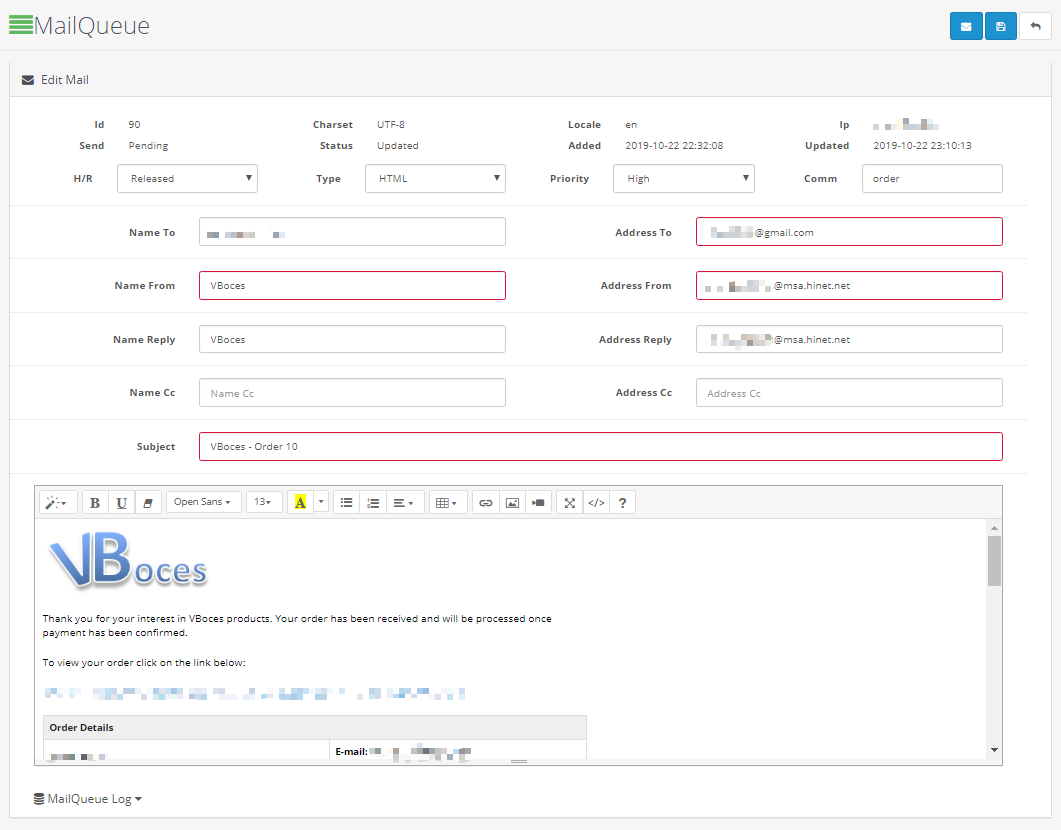
Task: Click the Name To input field
Action: click(352, 232)
